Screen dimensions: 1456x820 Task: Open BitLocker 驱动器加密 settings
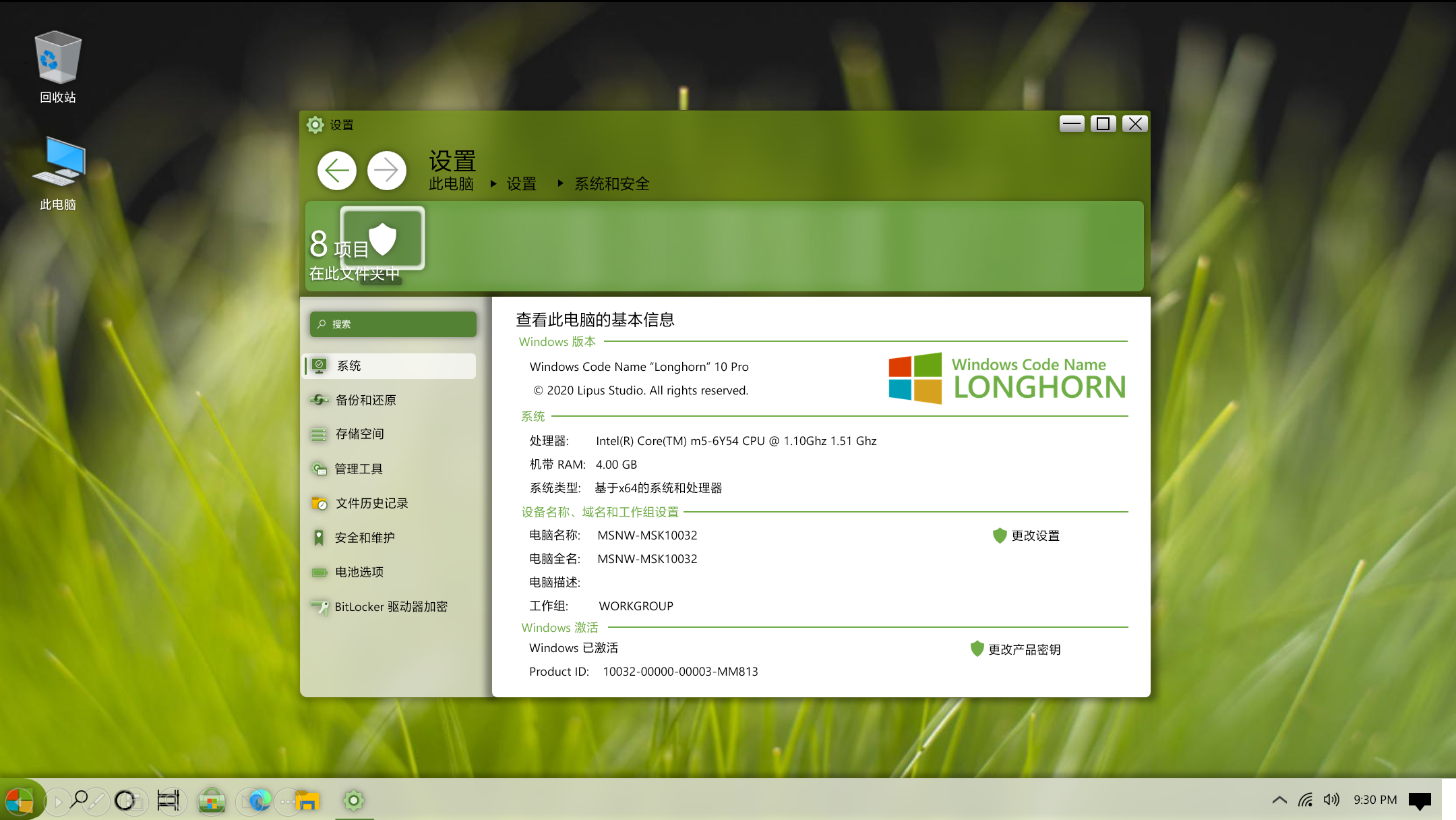tap(390, 606)
